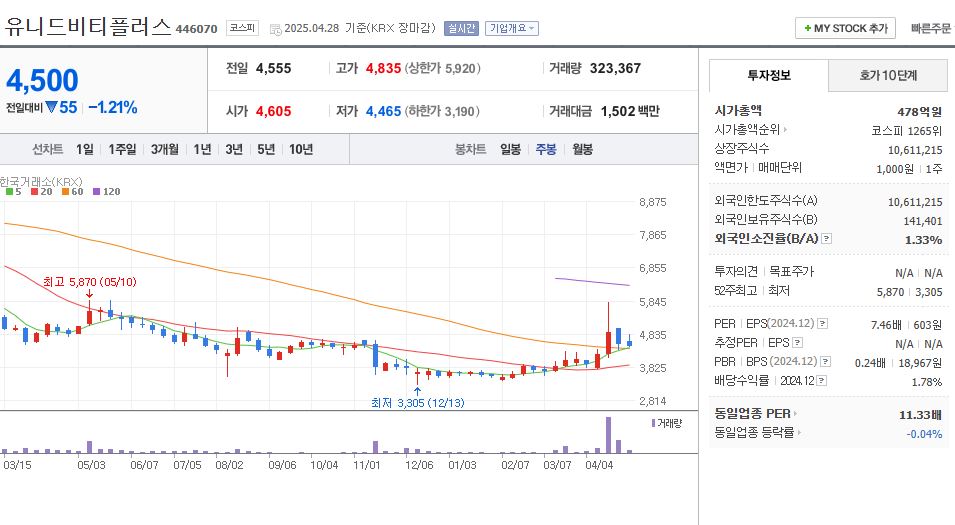Click the -1.21% change rate

[x=113, y=108]
